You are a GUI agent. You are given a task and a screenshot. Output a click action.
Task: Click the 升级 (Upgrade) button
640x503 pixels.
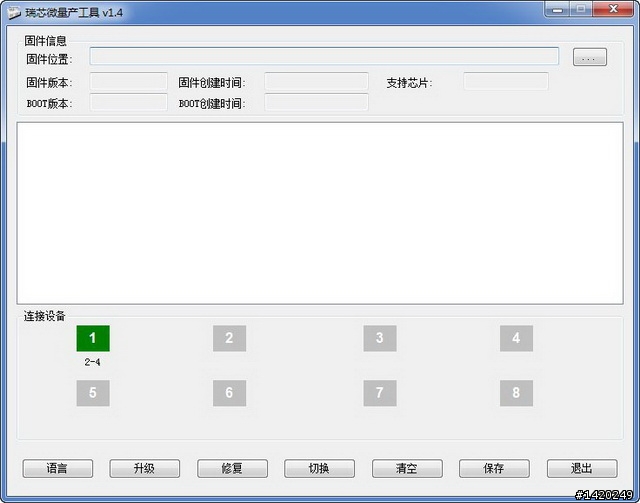pyautogui.click(x=144, y=468)
